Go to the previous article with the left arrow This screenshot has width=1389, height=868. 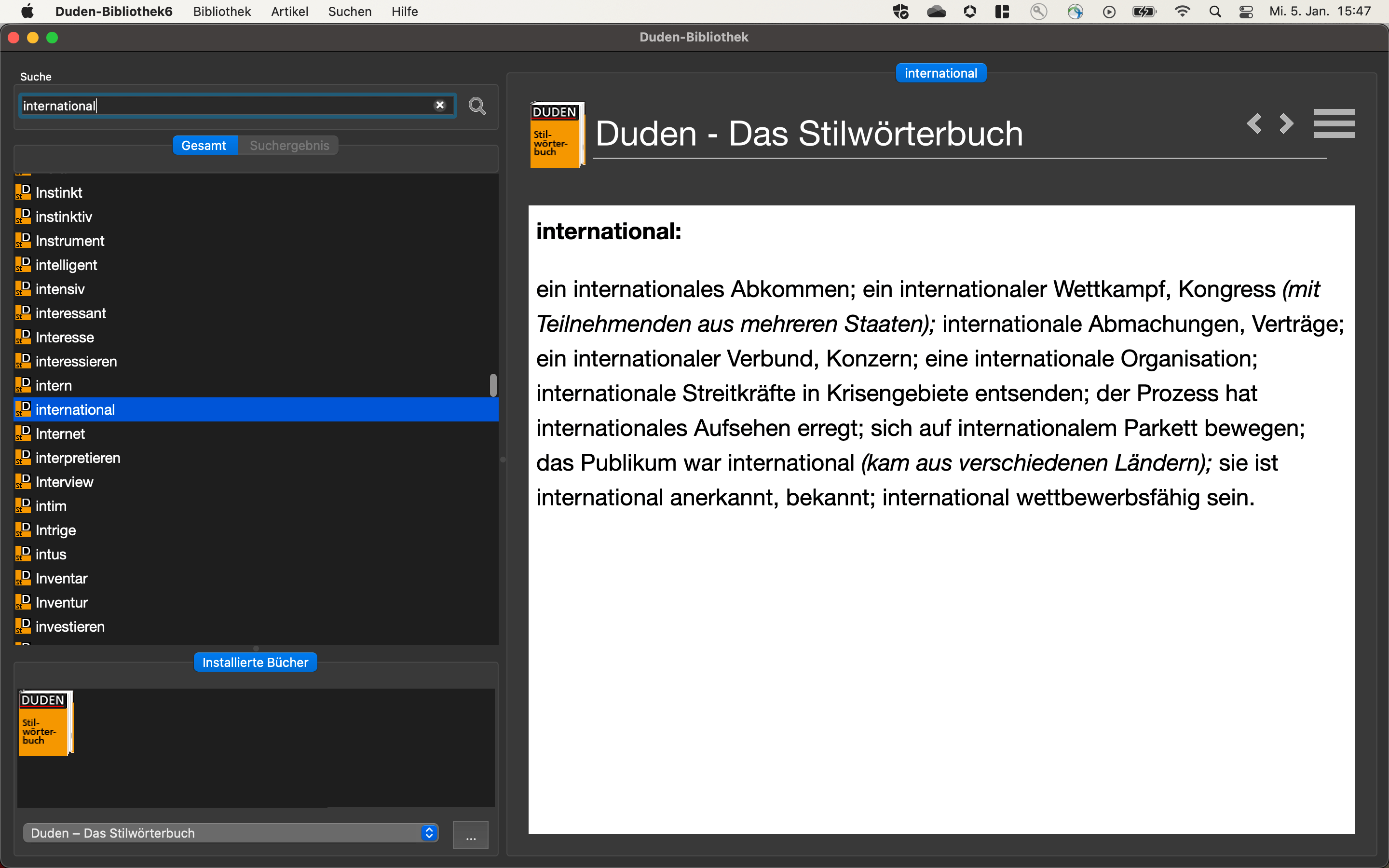pos(1254,123)
